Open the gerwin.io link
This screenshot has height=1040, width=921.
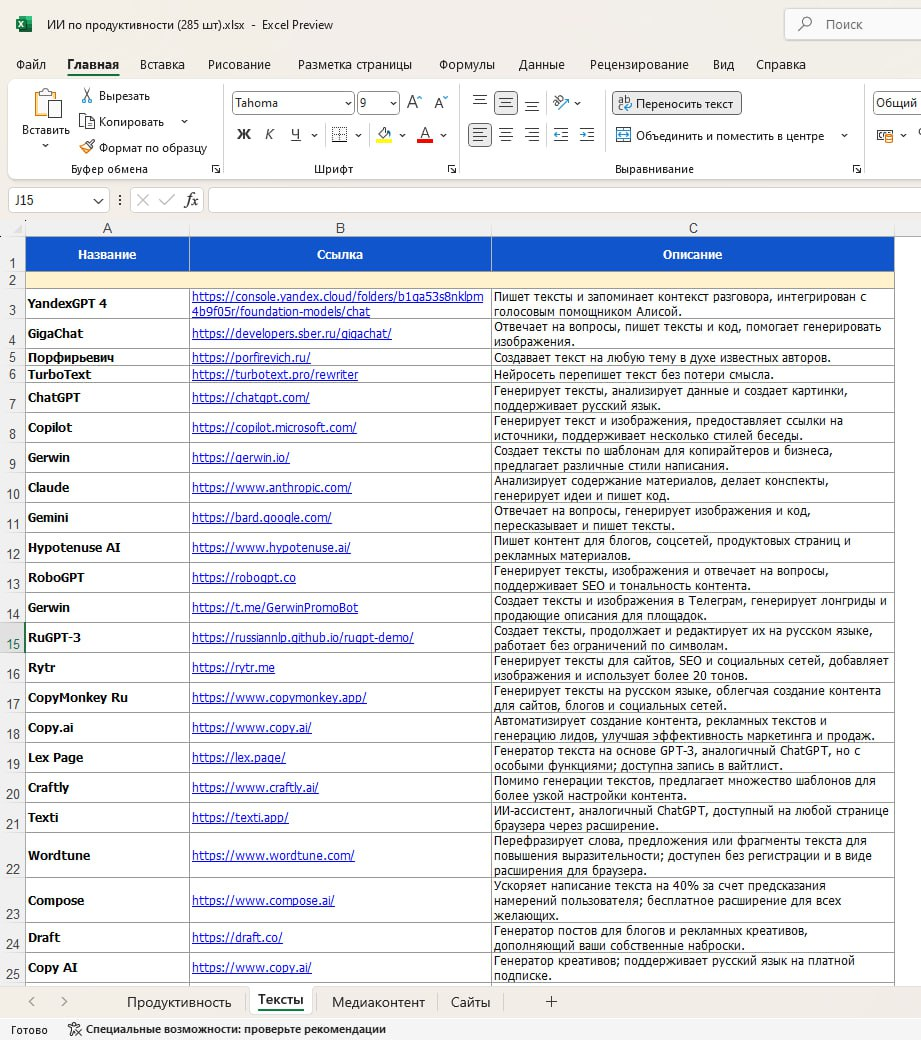240,458
